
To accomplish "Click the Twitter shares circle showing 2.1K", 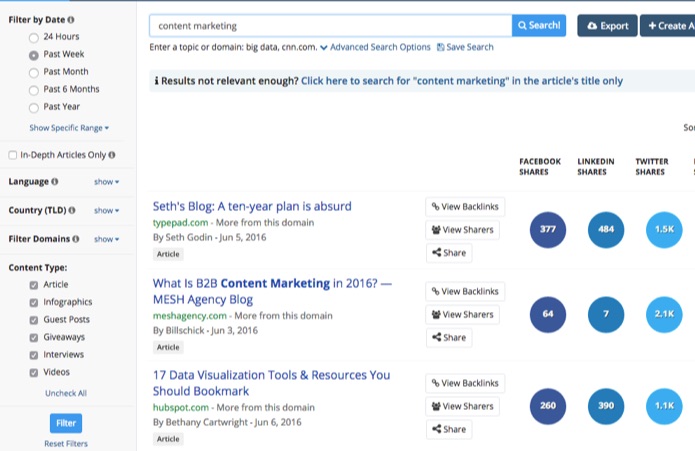I will click(664, 314).
